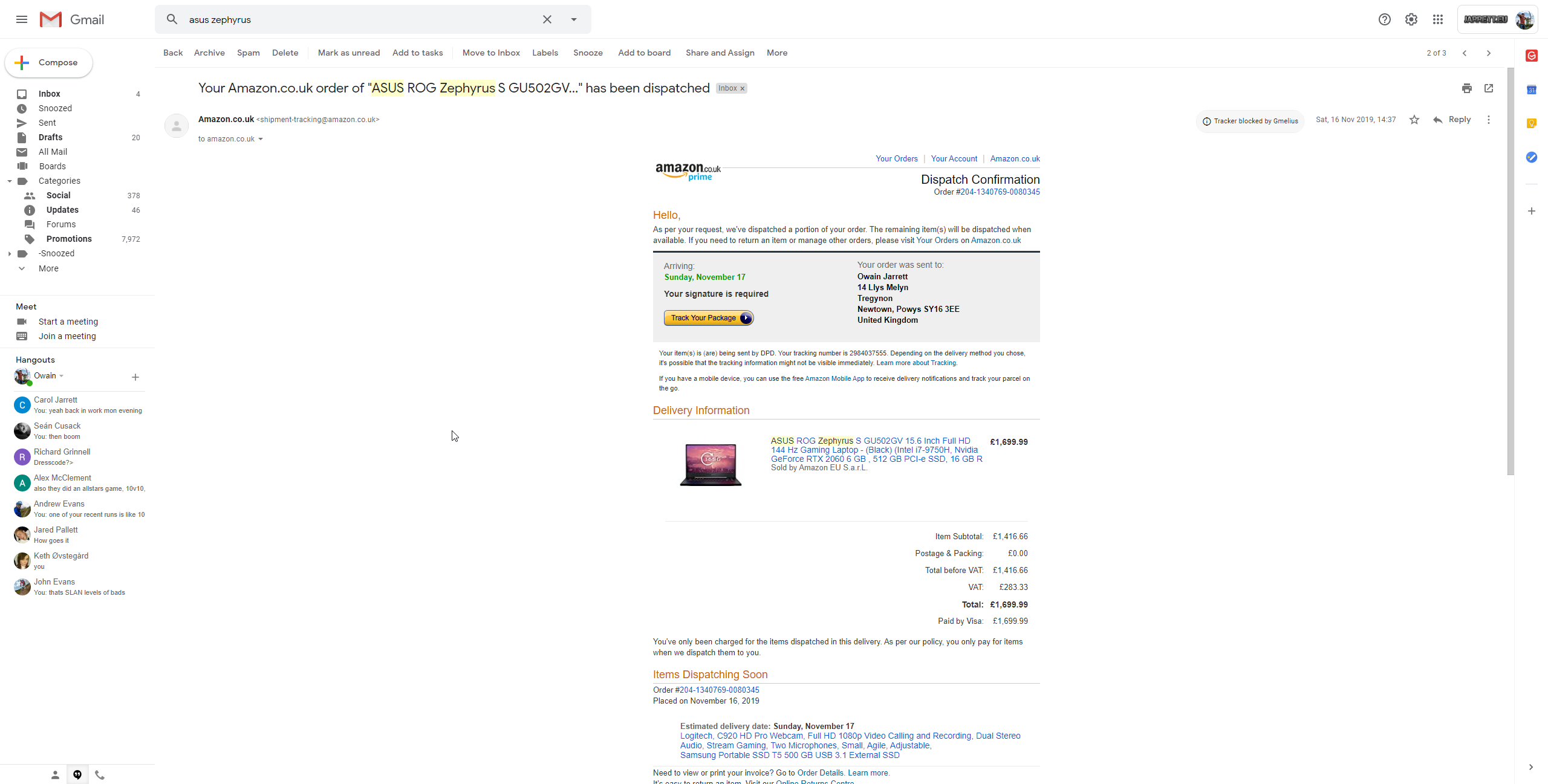
Task: Open email in new window icon
Action: click(x=1489, y=88)
